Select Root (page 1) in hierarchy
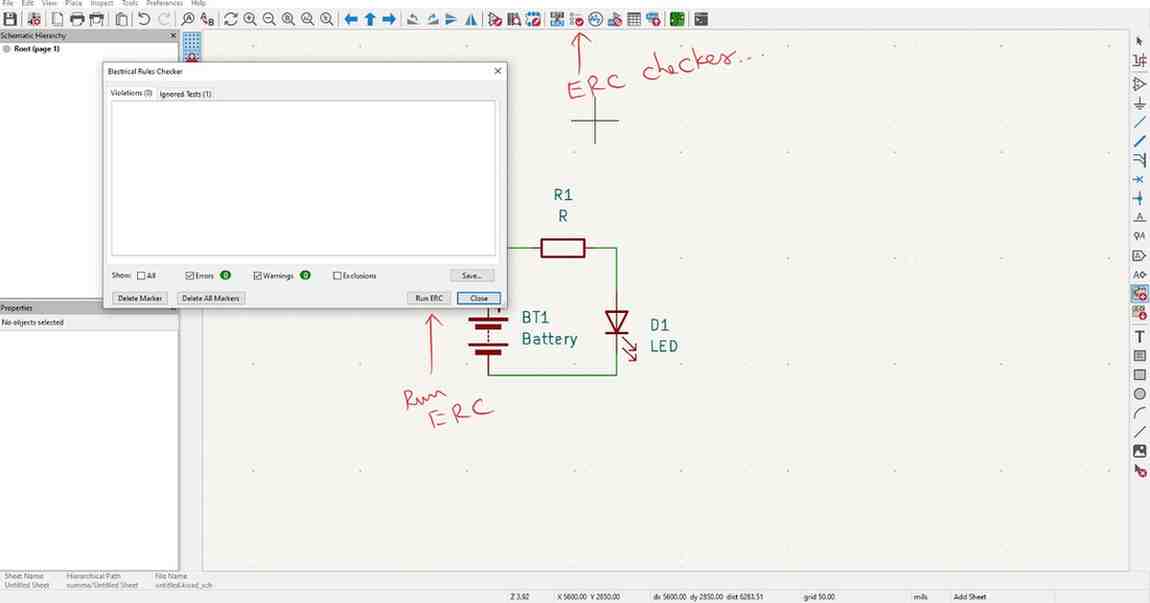Screen dimensions: 1150x603 click(37, 49)
